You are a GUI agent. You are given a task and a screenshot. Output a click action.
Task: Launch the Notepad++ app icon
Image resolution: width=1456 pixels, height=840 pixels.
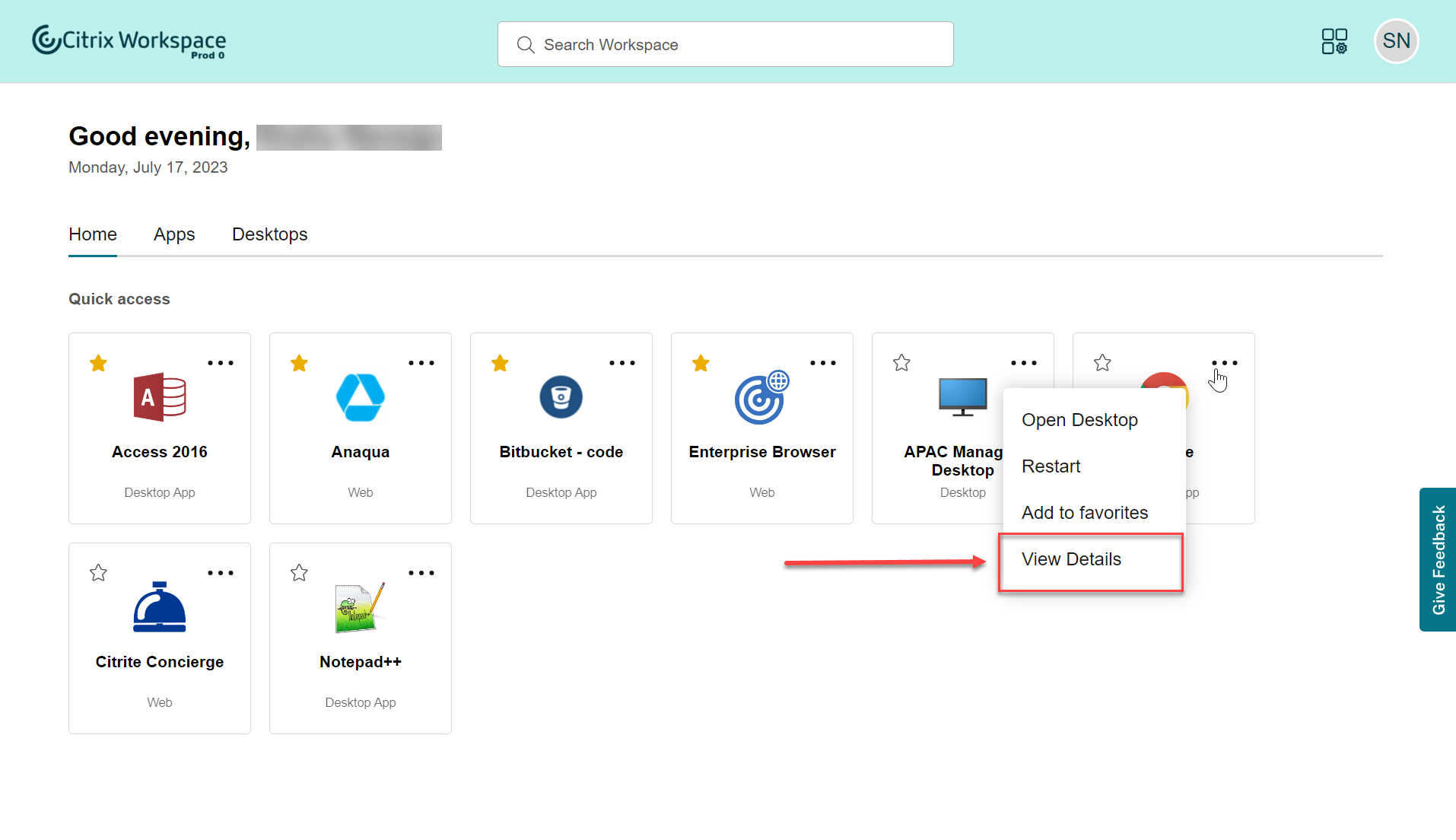coord(361,607)
